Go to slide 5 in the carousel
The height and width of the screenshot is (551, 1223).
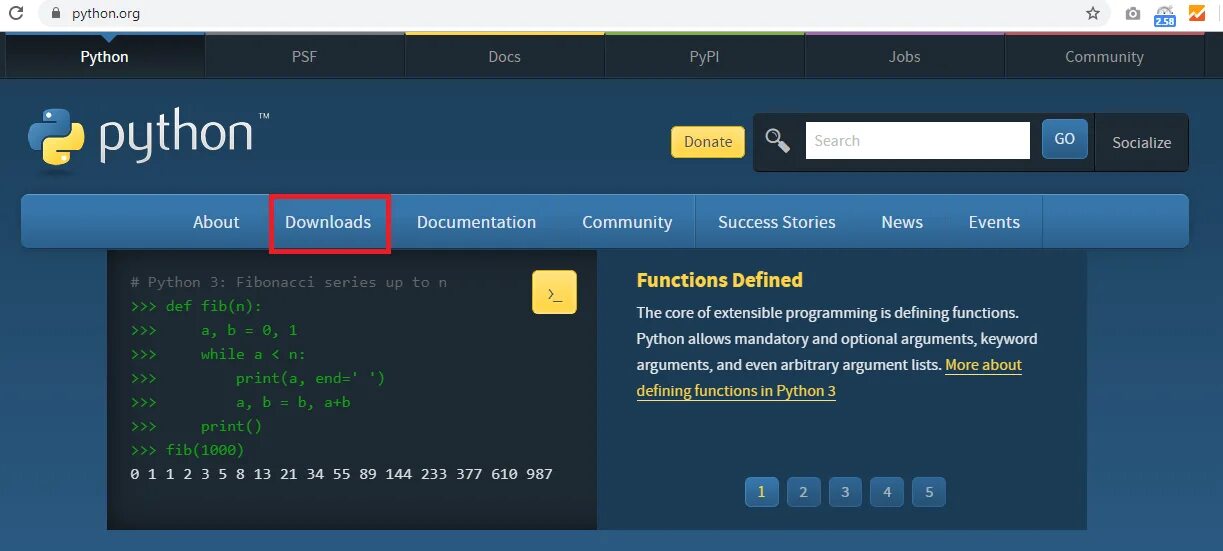point(929,491)
